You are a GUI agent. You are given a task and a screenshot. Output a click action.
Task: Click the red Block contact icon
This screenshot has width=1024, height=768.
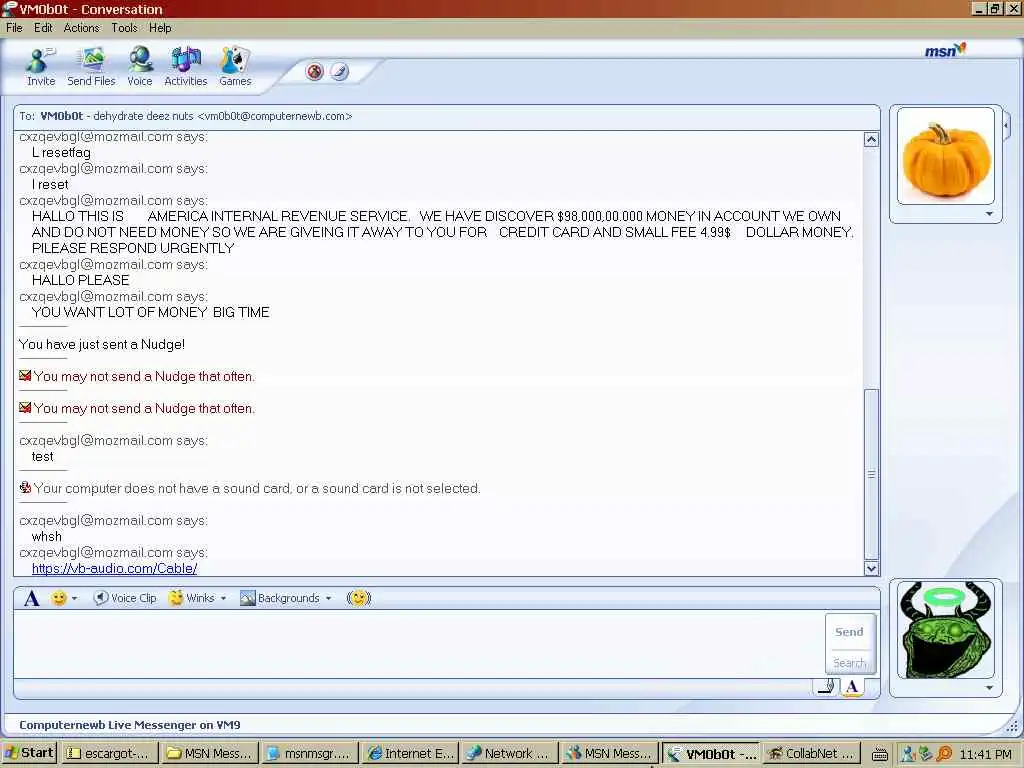(315, 72)
